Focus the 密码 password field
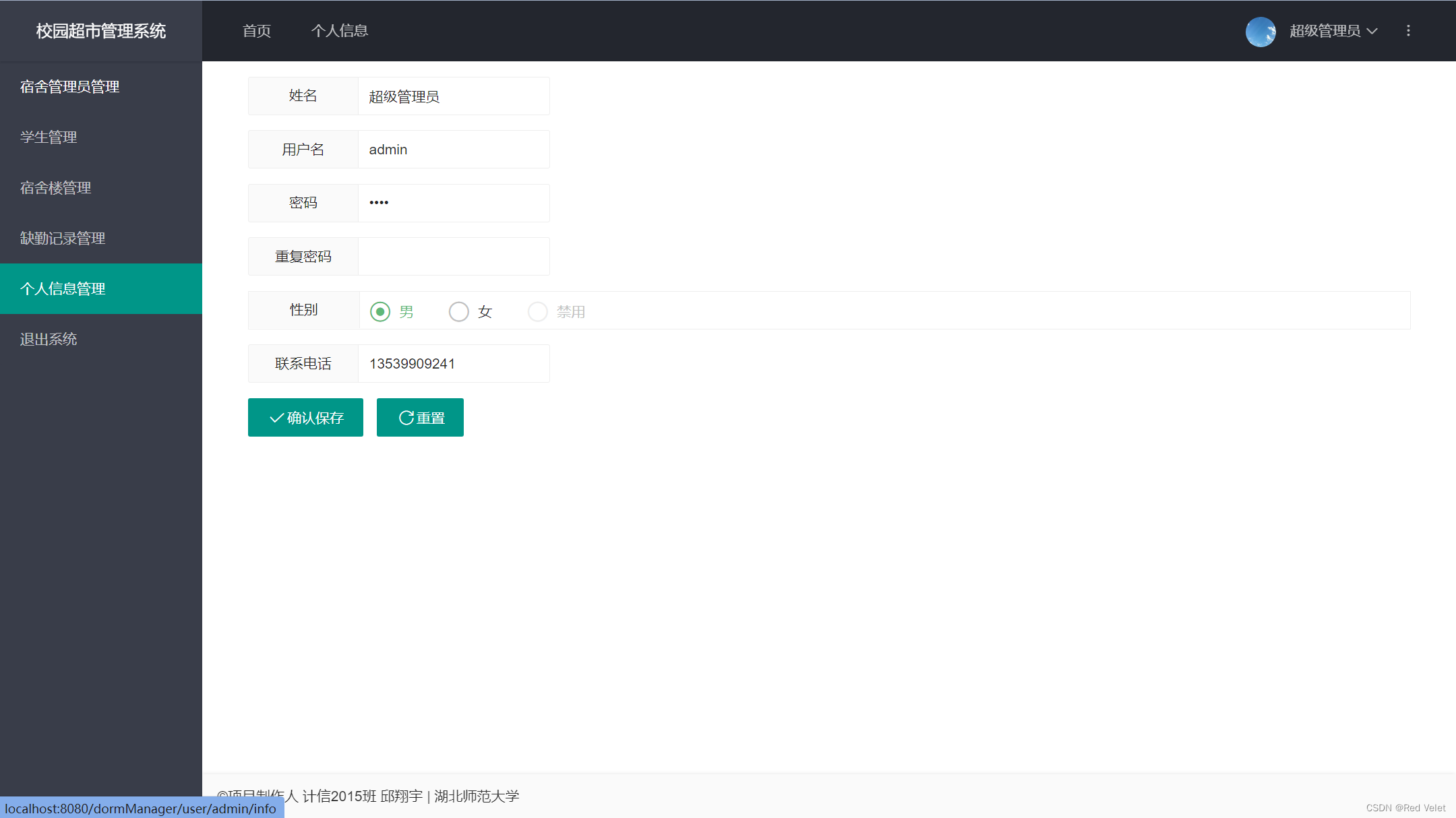This screenshot has height=818, width=1456. (454, 203)
